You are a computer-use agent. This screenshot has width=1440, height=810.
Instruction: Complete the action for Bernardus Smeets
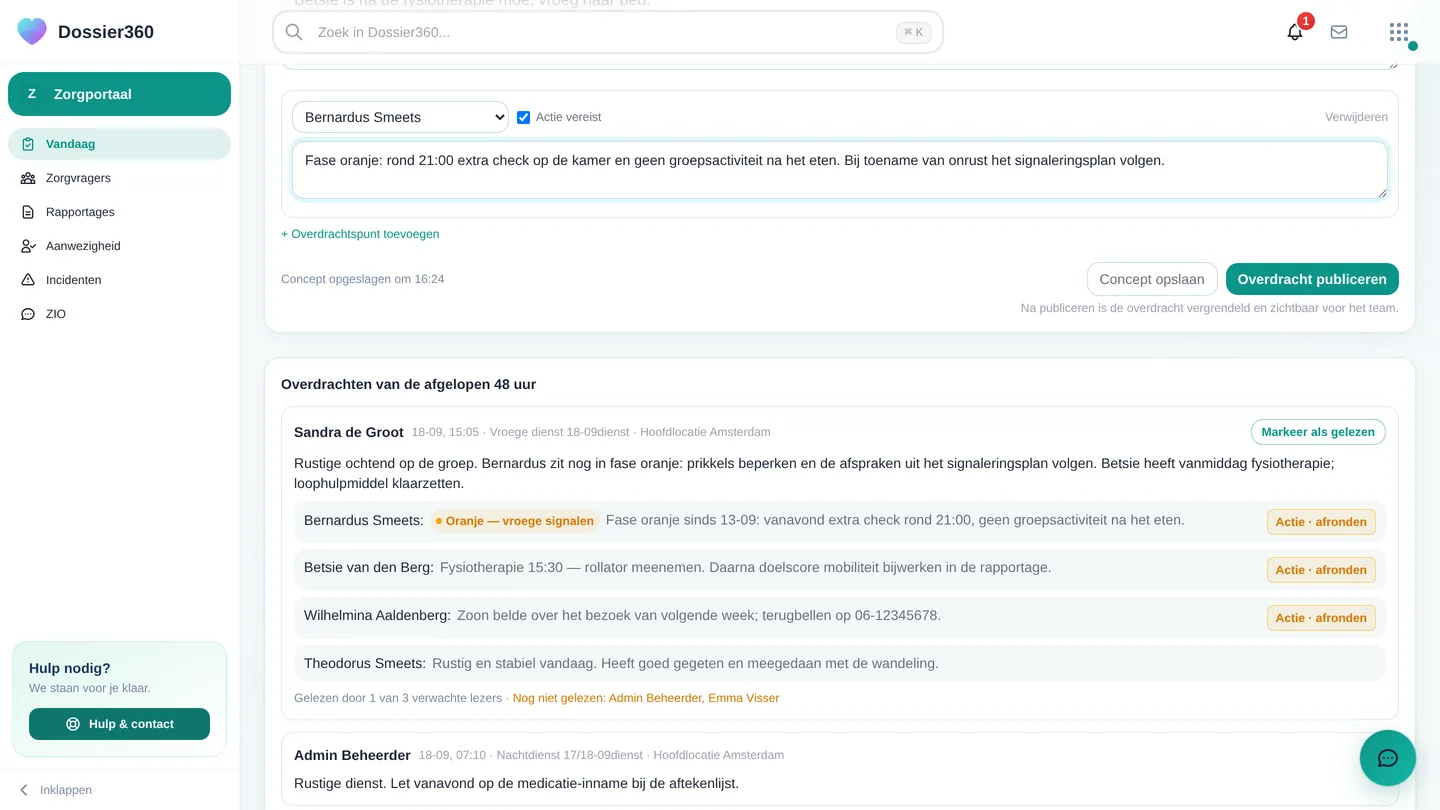[x=1321, y=522]
